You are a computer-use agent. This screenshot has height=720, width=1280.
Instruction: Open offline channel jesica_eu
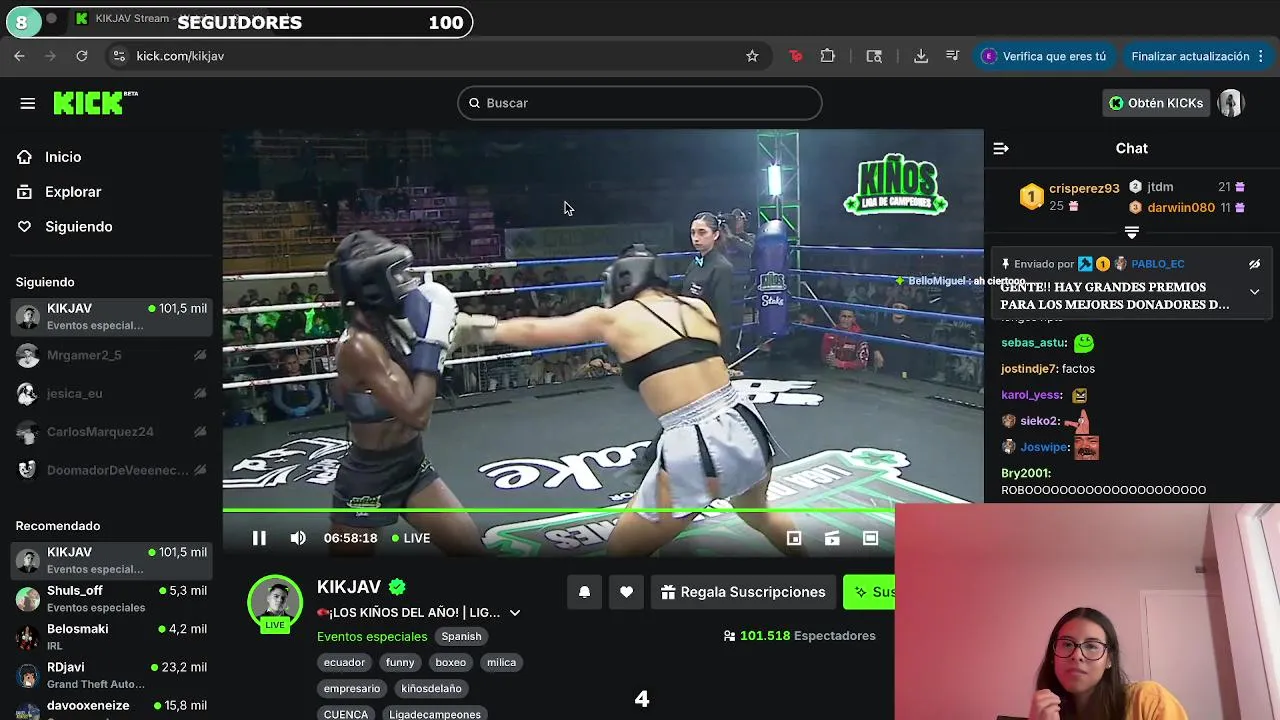(x=111, y=393)
